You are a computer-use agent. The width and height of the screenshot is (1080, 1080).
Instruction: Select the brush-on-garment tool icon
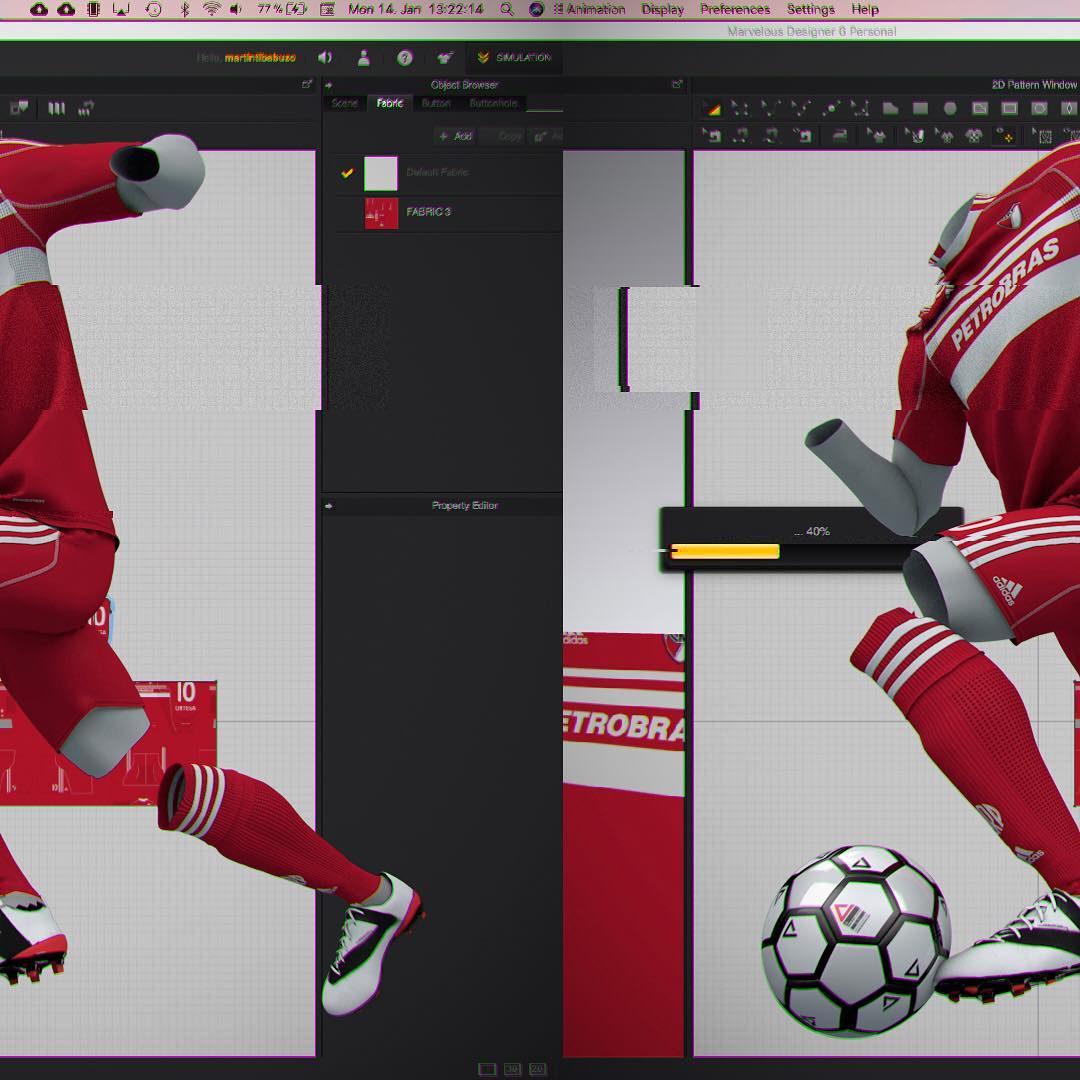pyautogui.click(x=913, y=136)
